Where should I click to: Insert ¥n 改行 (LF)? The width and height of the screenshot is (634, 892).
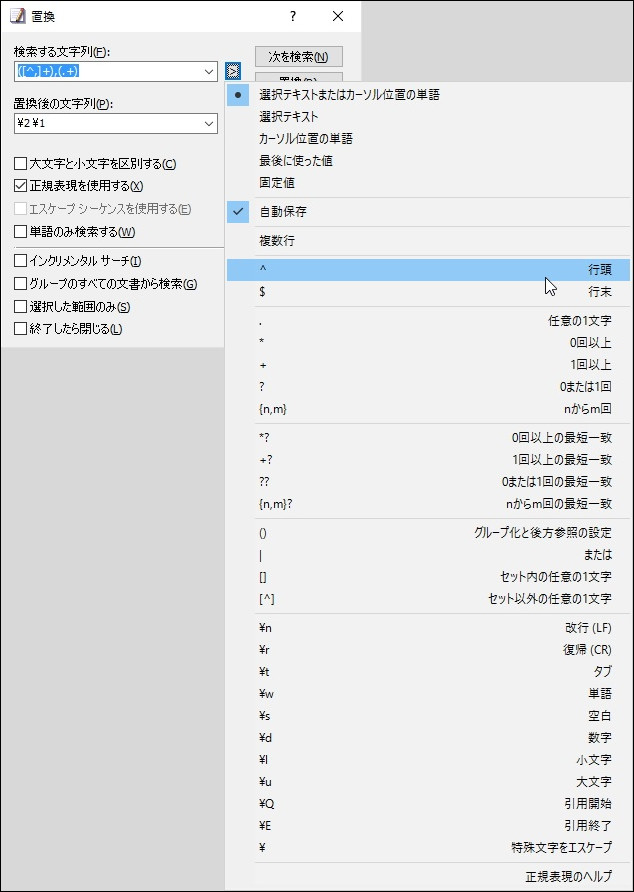click(x=429, y=628)
